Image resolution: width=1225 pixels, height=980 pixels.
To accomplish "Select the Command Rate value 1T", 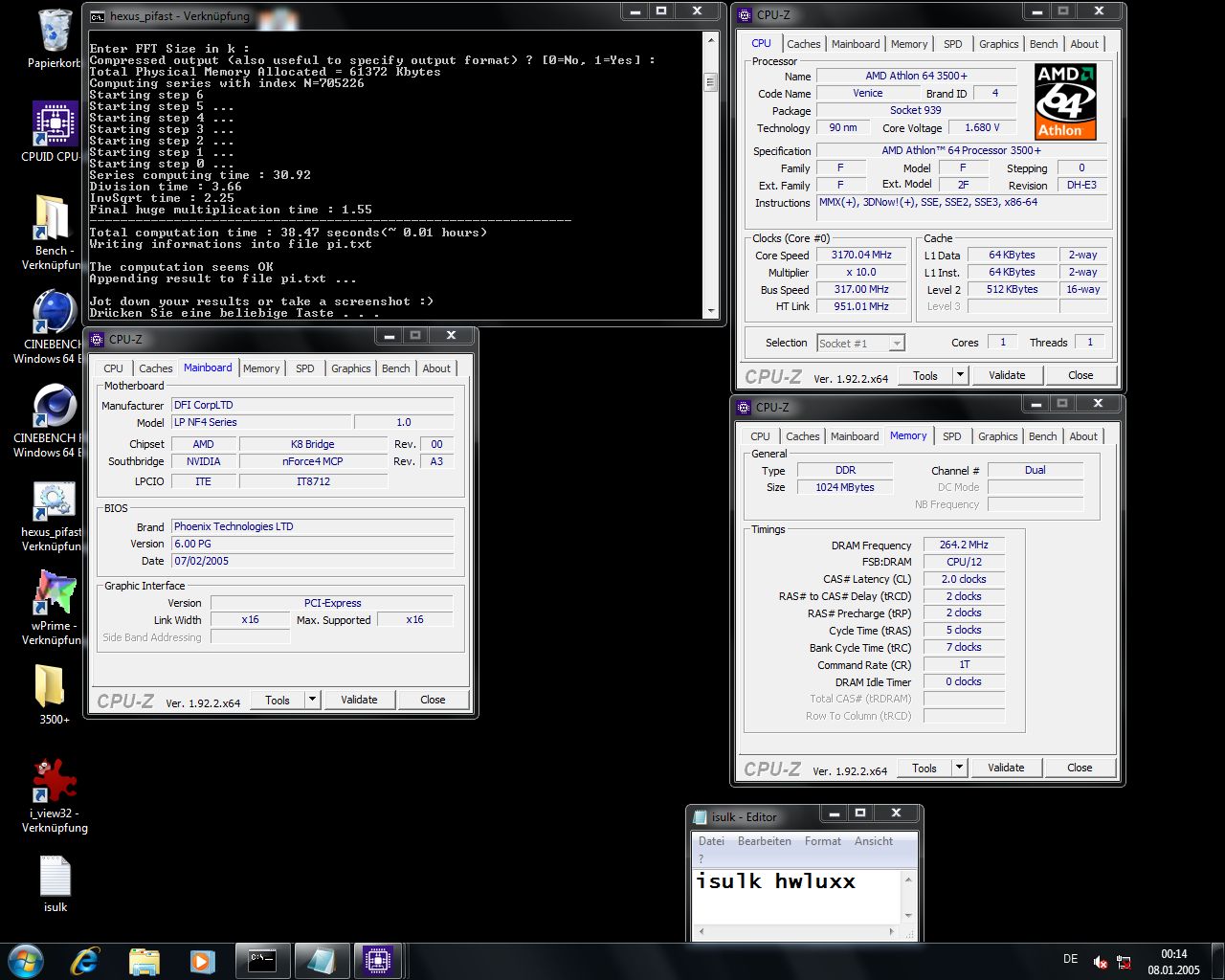I will coord(964,664).
